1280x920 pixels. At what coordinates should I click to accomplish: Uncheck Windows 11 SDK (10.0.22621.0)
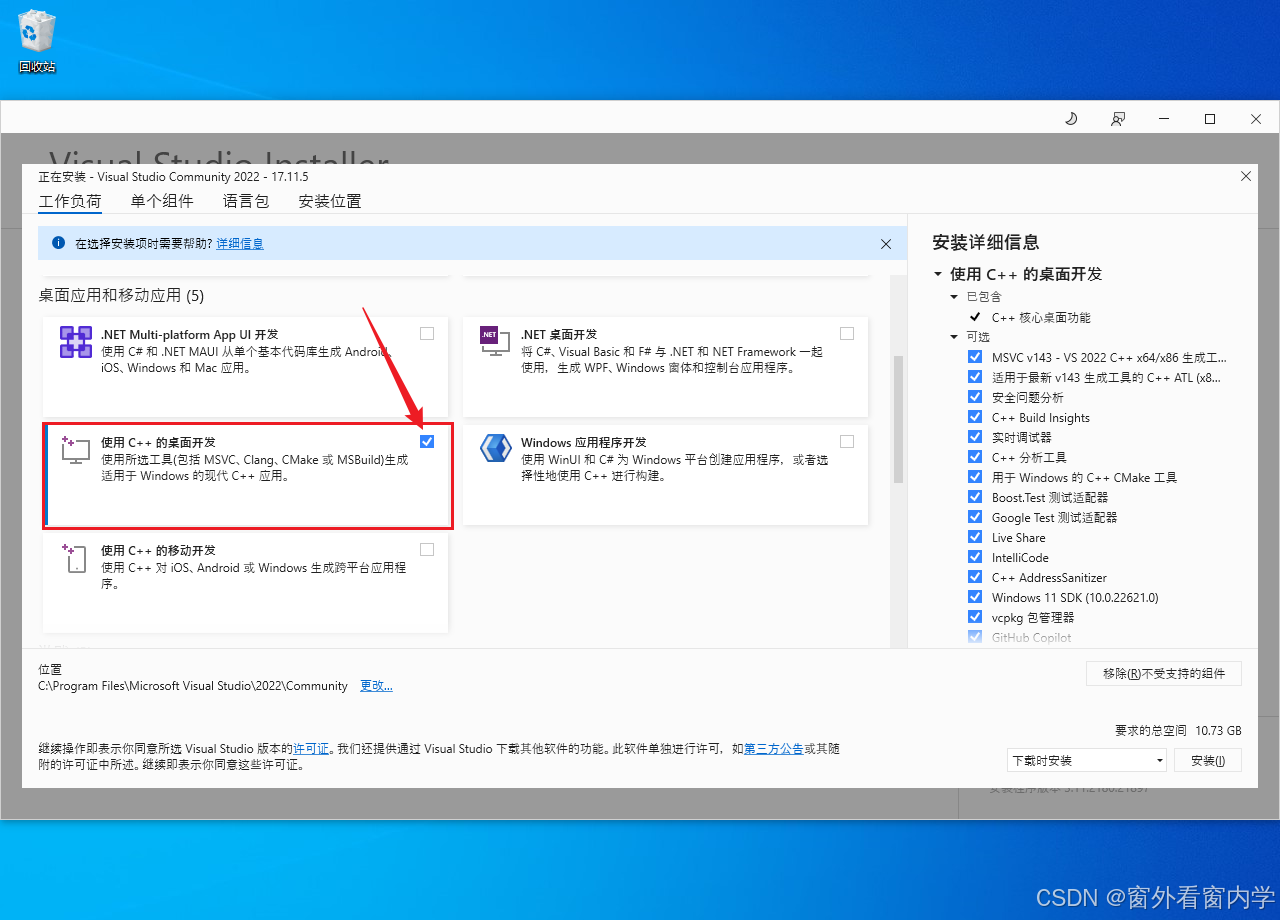pyautogui.click(x=975, y=597)
